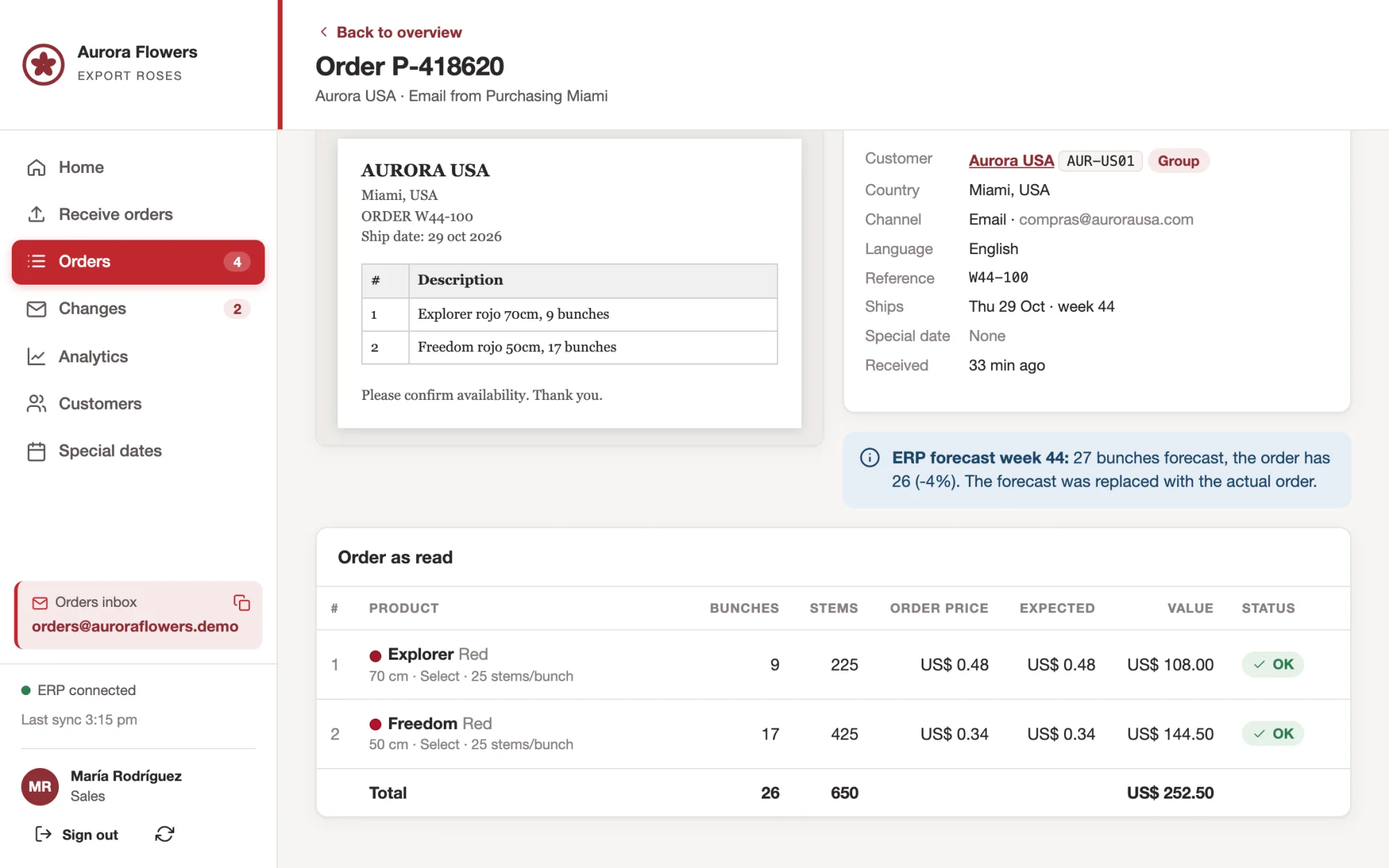The height and width of the screenshot is (868, 1389).
Task: Click the back chevron arrow
Action: point(324,32)
